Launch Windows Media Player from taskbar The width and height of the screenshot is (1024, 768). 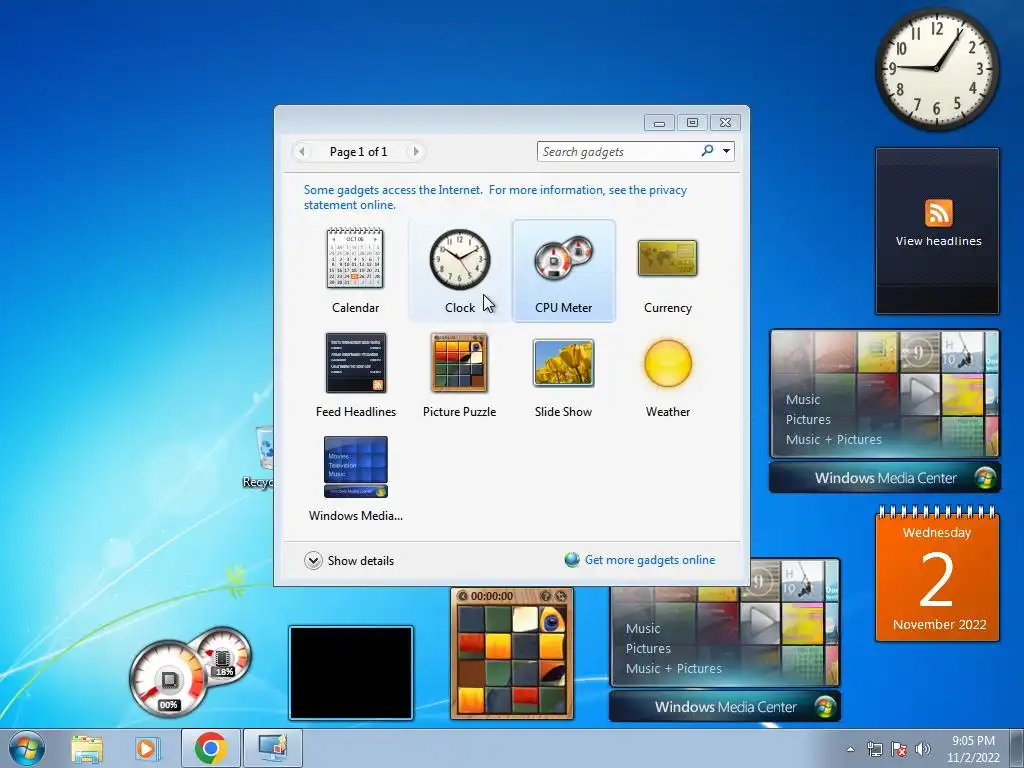[147, 748]
